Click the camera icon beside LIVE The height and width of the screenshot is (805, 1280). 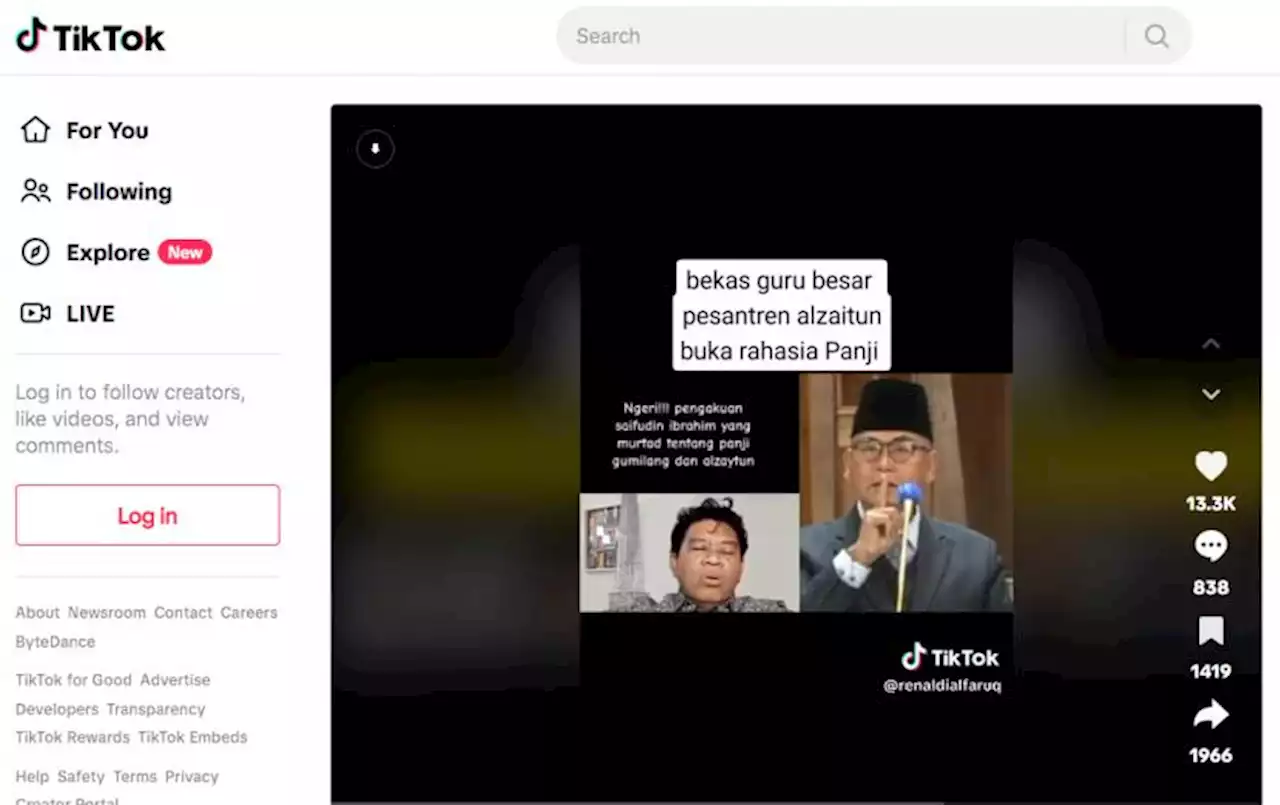tap(35, 313)
